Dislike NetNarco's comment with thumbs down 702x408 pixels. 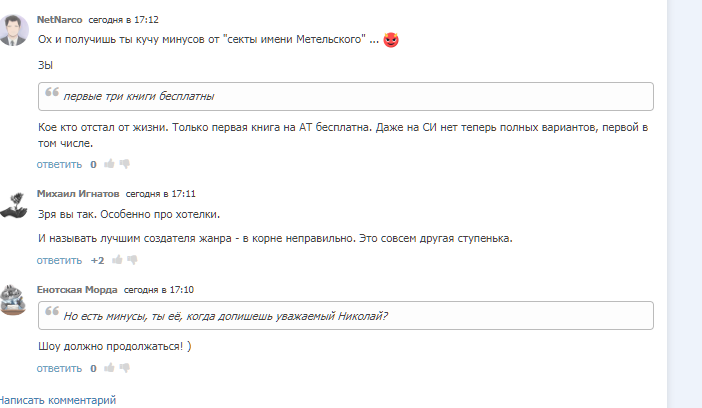click(125, 163)
